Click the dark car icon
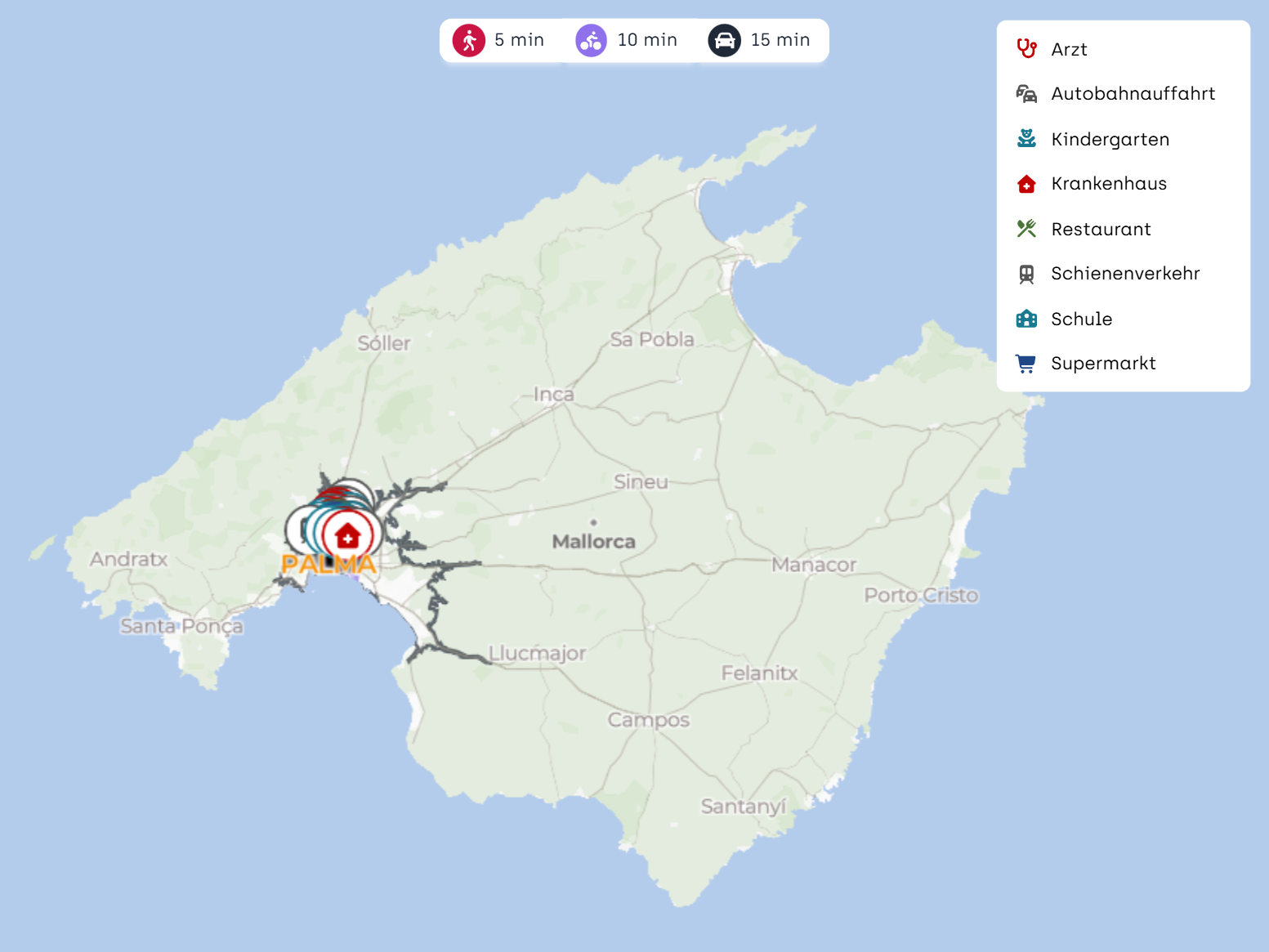This screenshot has height=952, width=1269. tap(725, 40)
